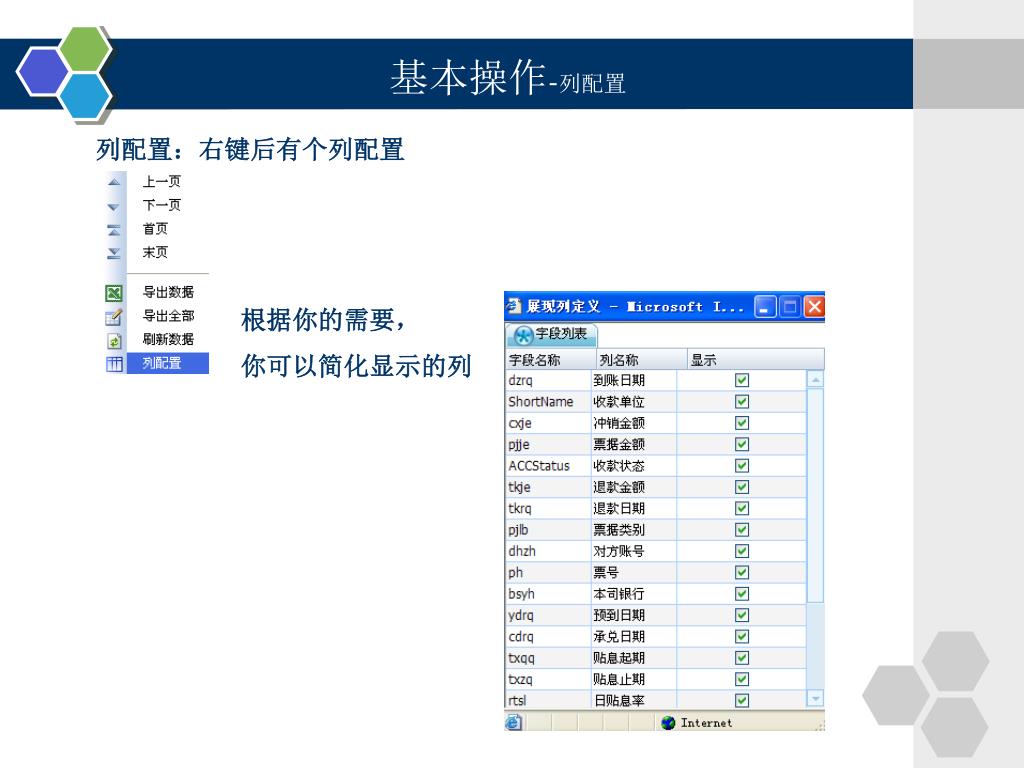Minimize the 展现列定义 dialog window
1024x768 pixels.
(765, 306)
